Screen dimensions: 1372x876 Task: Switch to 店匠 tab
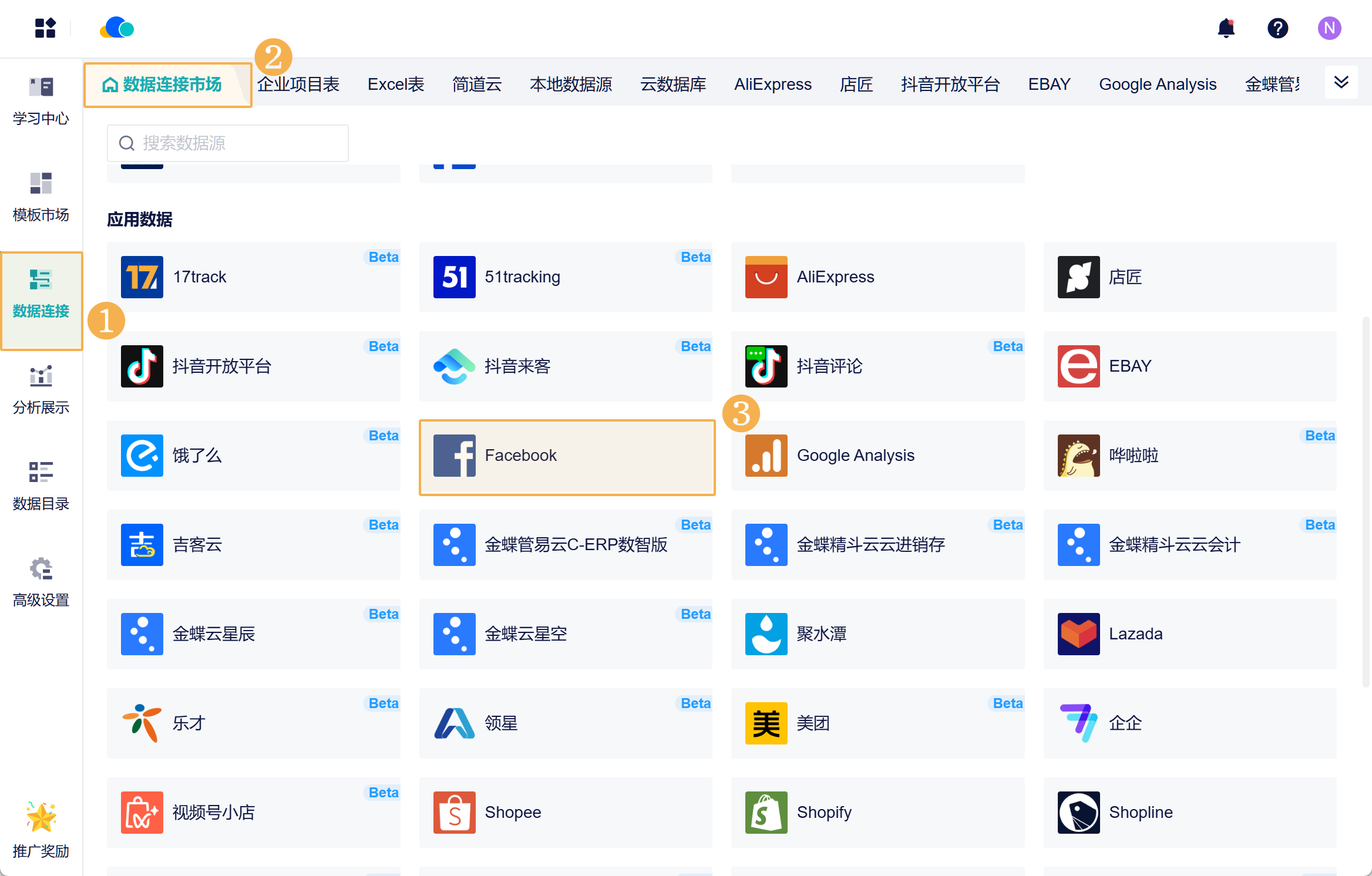856,85
